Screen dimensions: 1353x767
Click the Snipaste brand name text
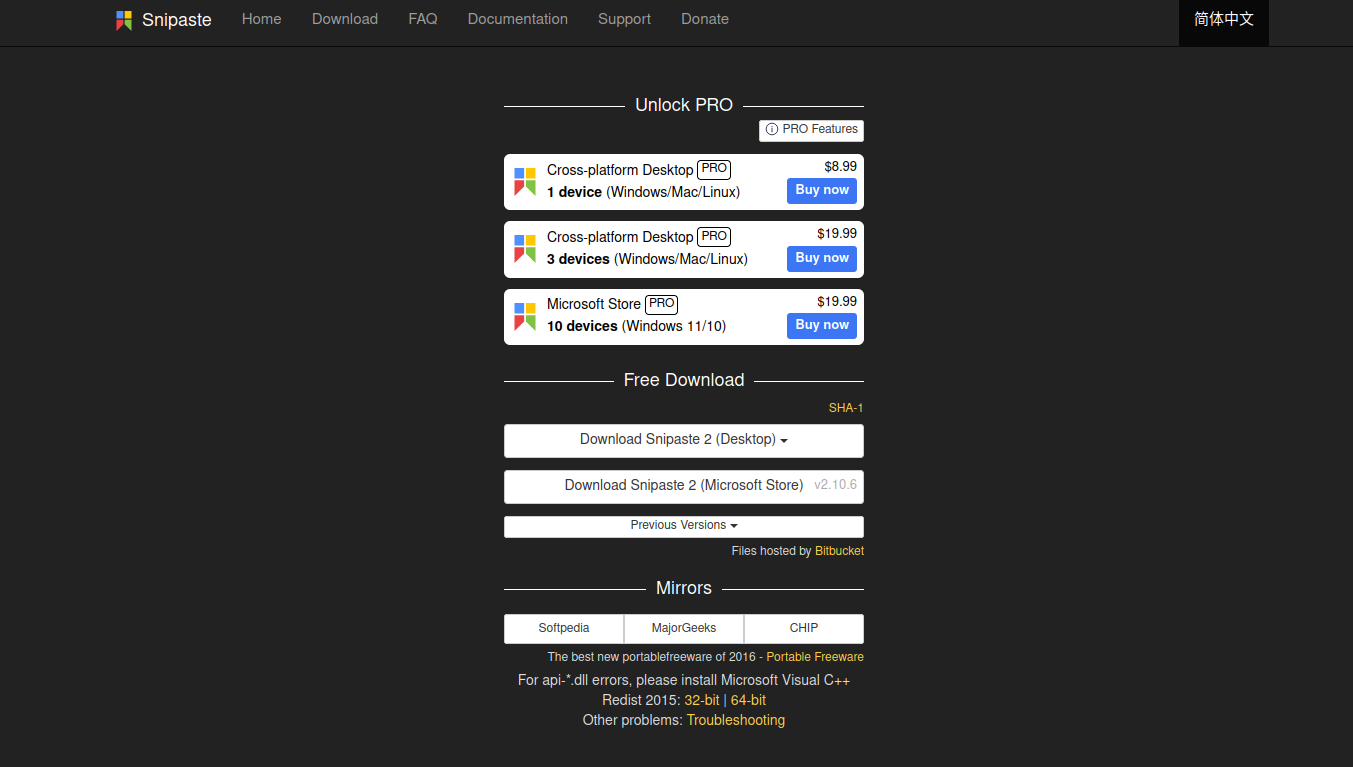(x=177, y=20)
